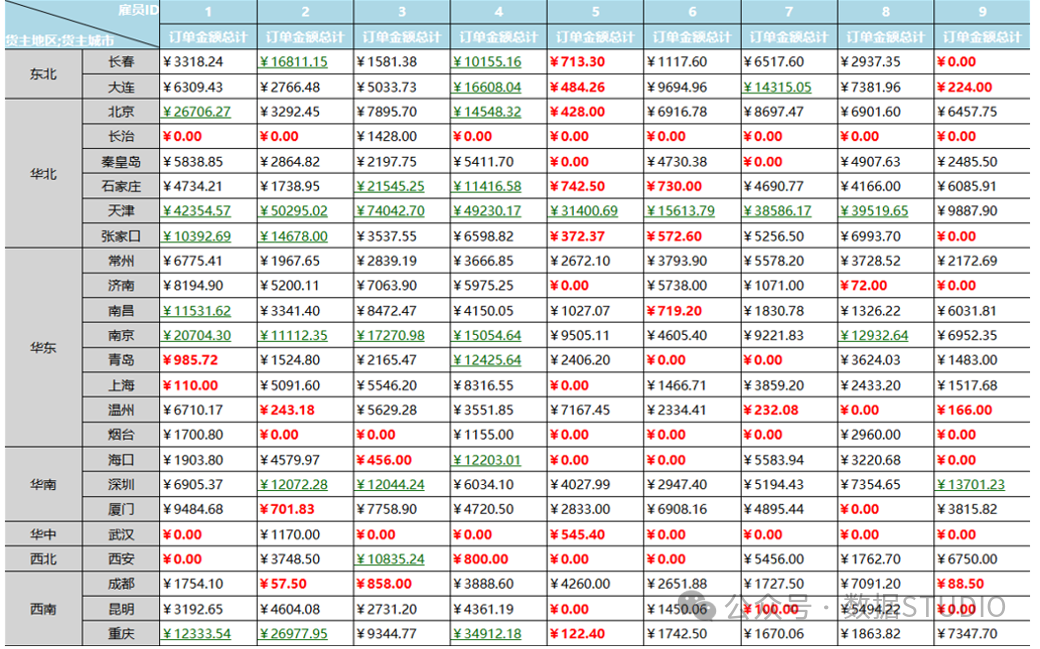Click the ¥12203.01 value in 海口 row
Viewport: 1040px width, 649px height.
tap(488, 460)
